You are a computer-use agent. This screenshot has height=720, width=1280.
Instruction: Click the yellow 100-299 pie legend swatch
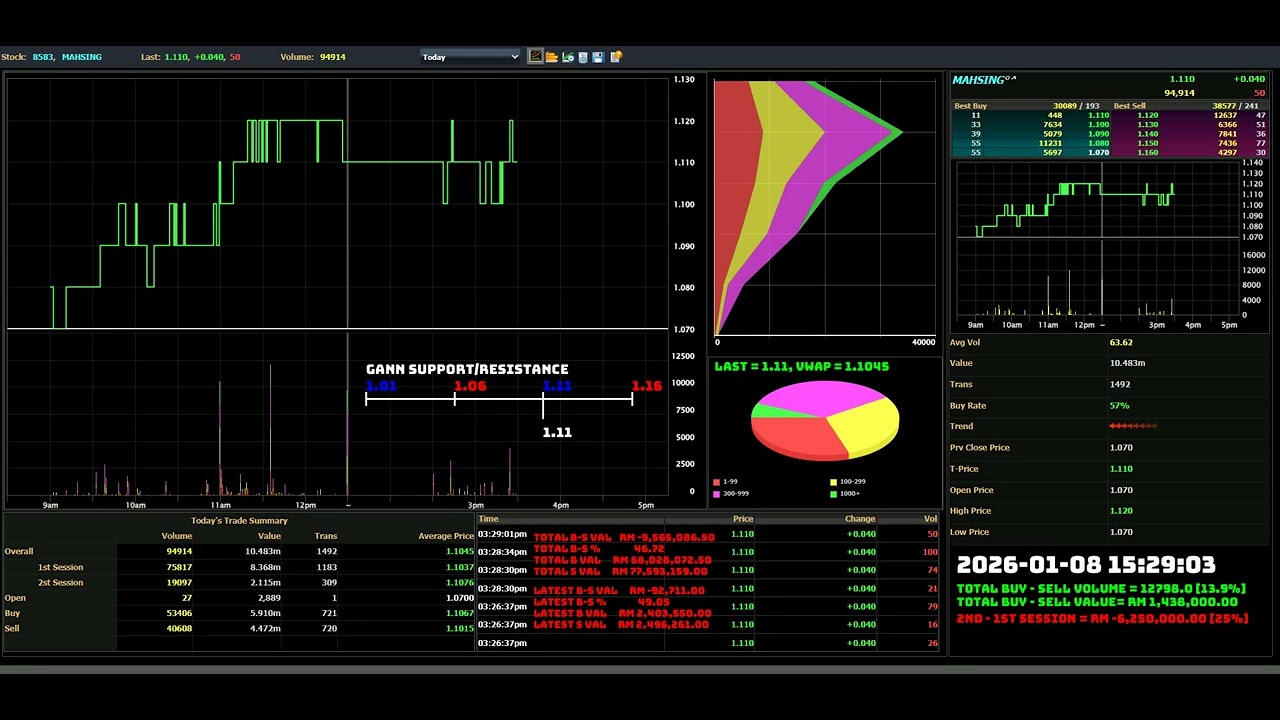pos(833,482)
